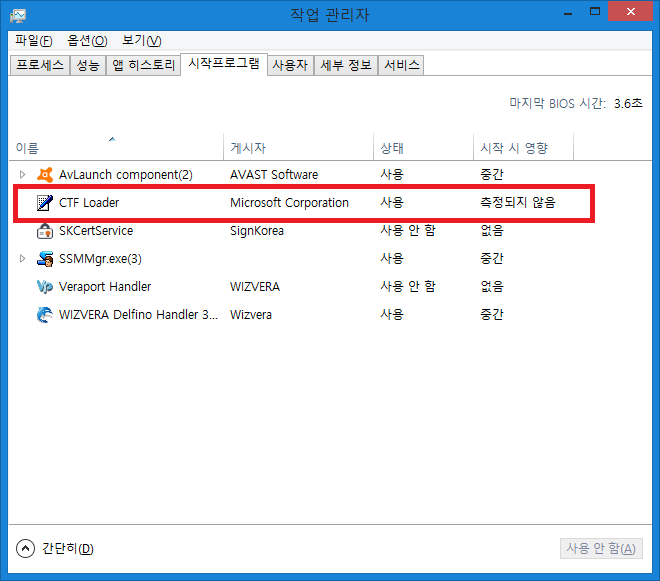Expand the SSMMgr.exe(3) group
Image resolution: width=660 pixels, height=581 pixels.
pos(22,259)
